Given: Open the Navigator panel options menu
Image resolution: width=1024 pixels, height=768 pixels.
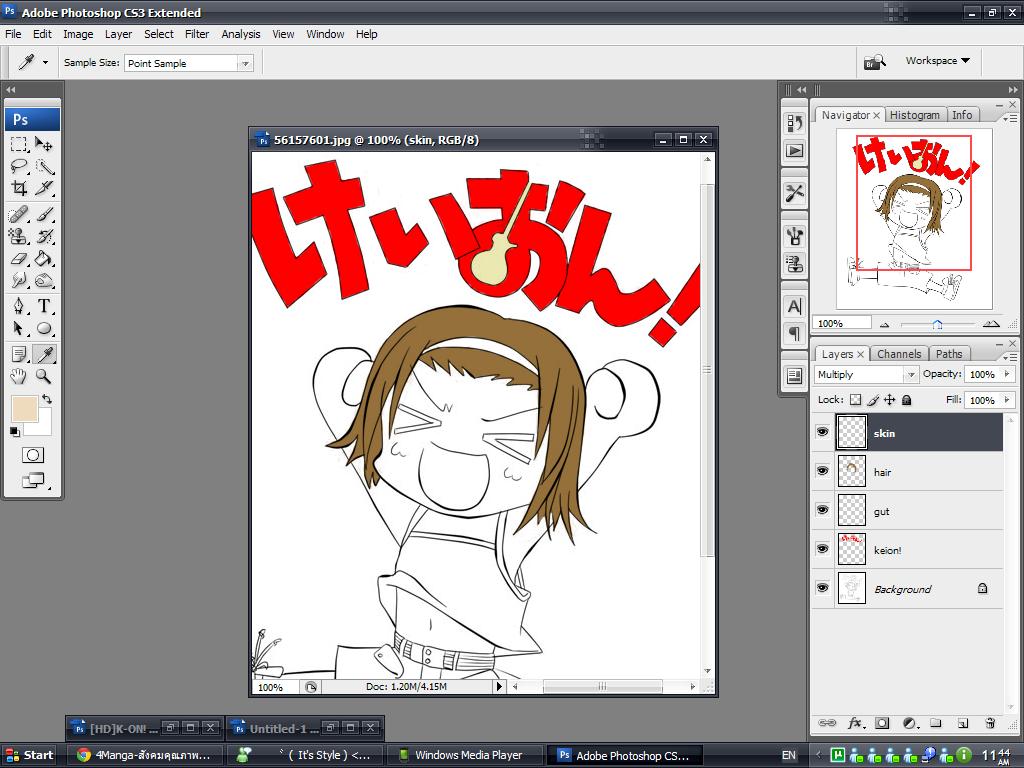Looking at the screenshot, I should pos(1010,118).
